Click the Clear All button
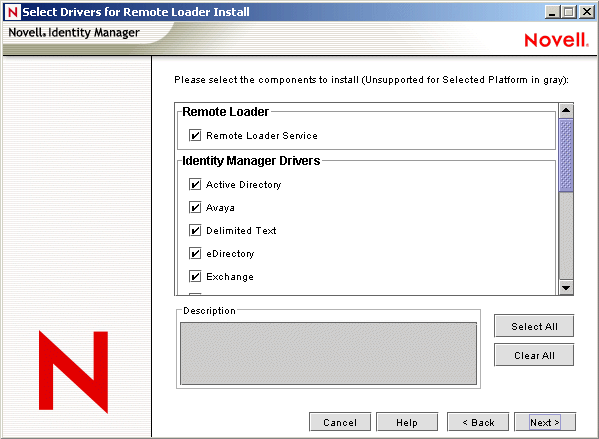The width and height of the screenshot is (599, 439). tap(534, 355)
